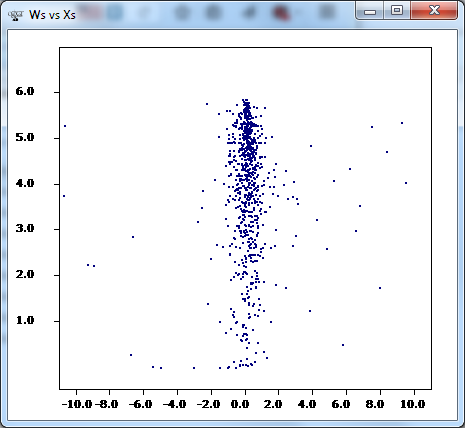
Task: Close the Ws vs Xs window
Action: pos(434,11)
